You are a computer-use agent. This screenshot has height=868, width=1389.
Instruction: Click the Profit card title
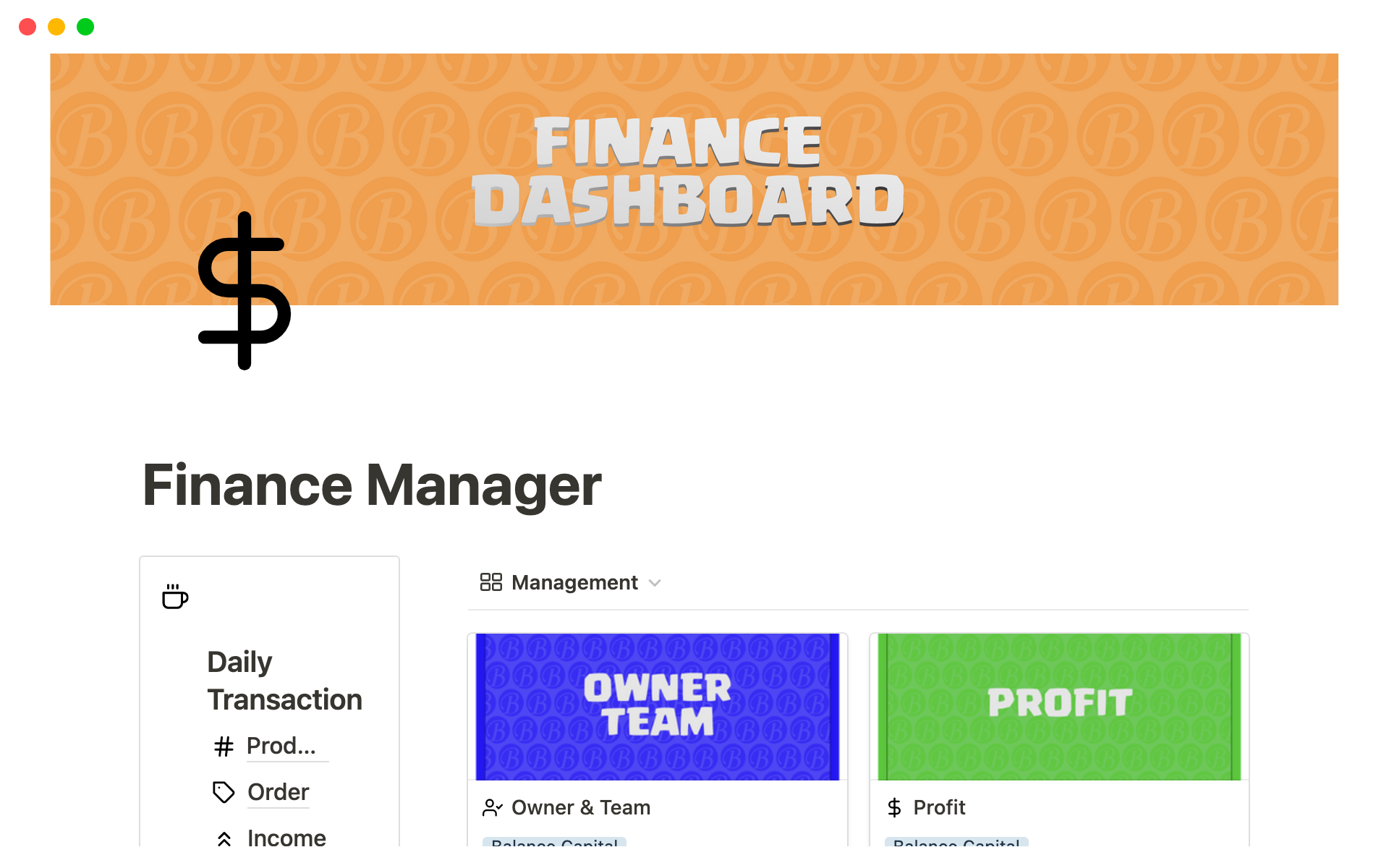click(939, 807)
